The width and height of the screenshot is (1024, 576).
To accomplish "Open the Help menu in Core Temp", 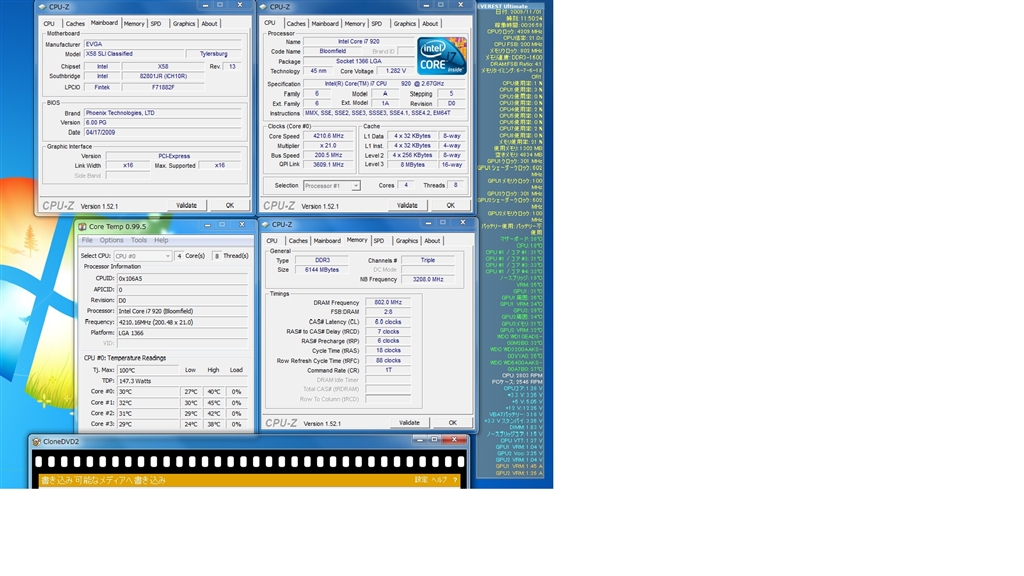I will pyautogui.click(x=161, y=240).
